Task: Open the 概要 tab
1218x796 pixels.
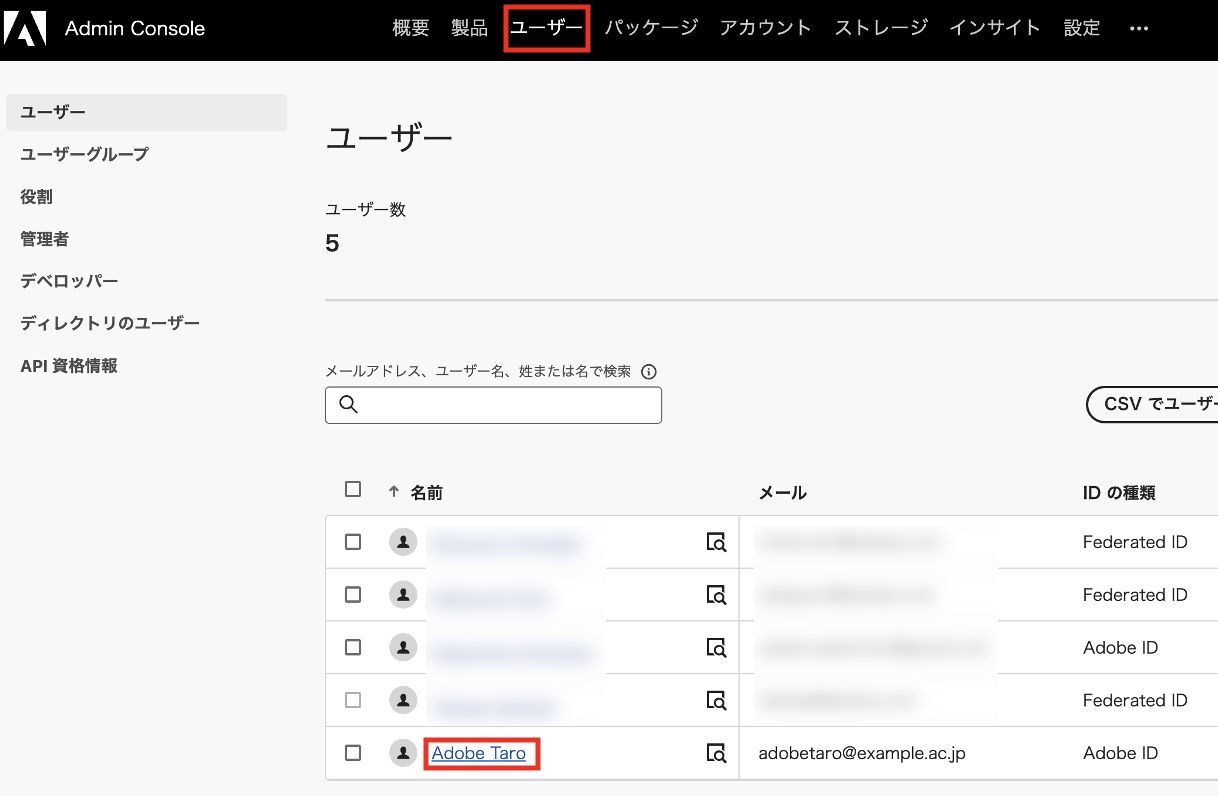Action: (411, 28)
